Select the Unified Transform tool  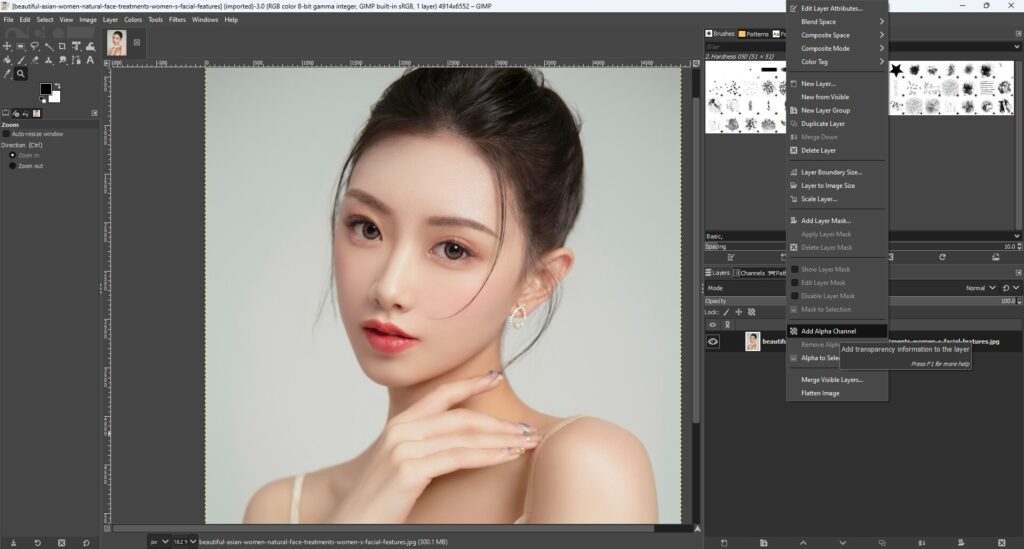point(76,46)
